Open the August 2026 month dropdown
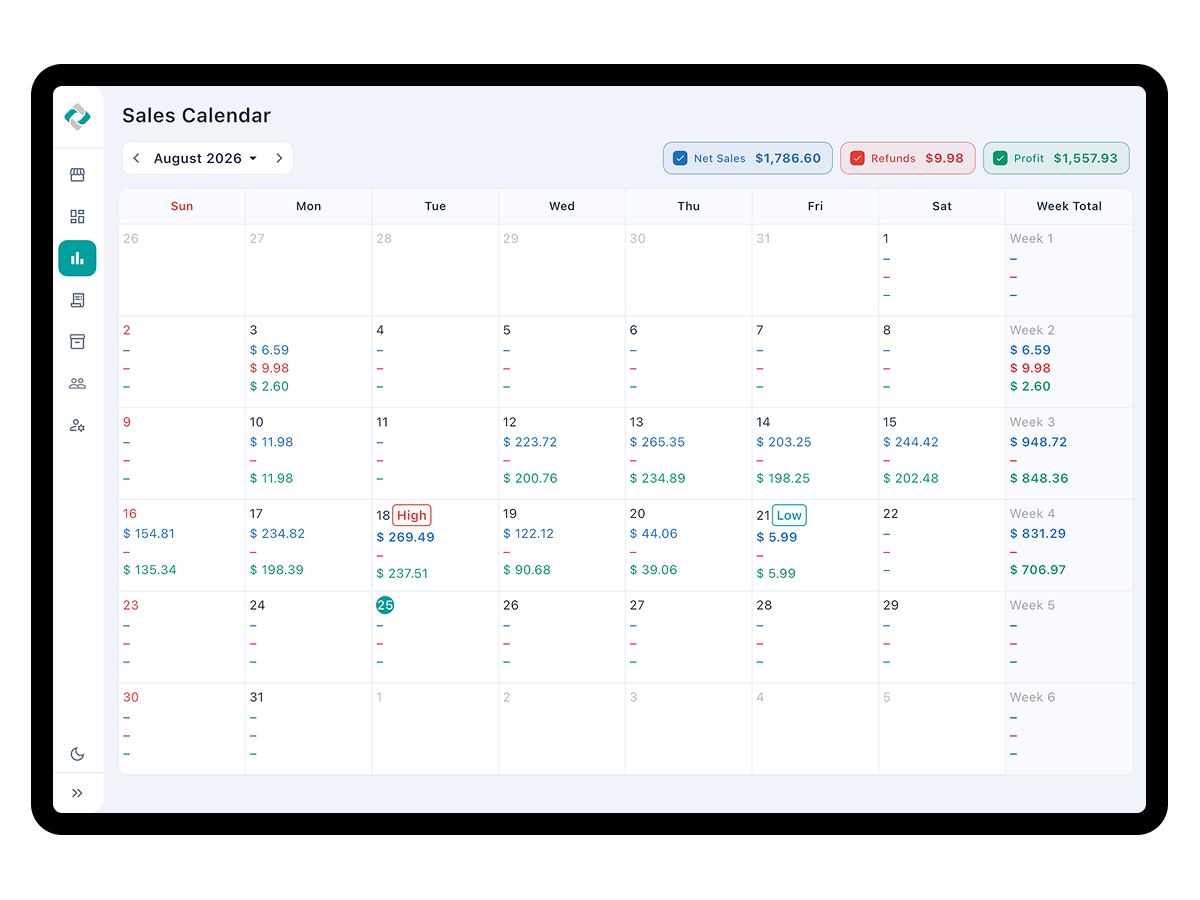The height and width of the screenshot is (900, 1200). coord(206,158)
